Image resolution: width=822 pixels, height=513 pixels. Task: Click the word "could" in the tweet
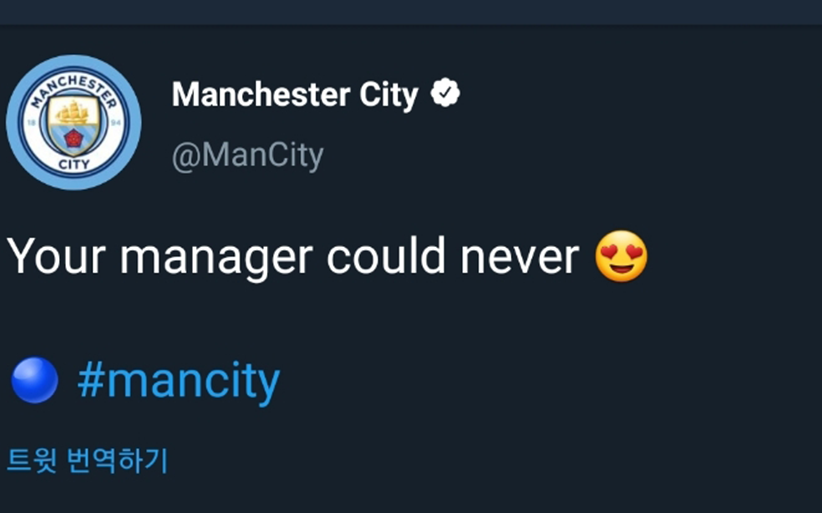click(386, 256)
